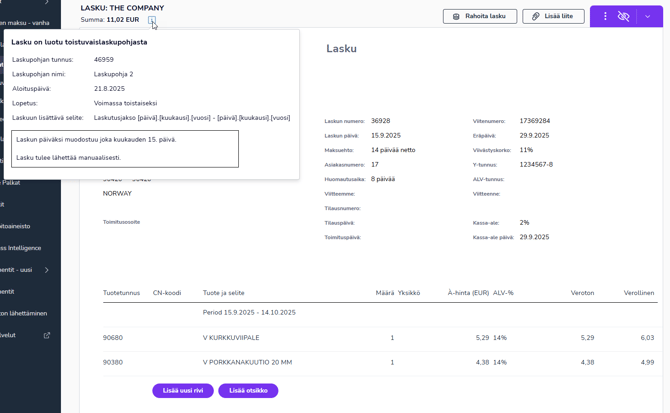
Task: Click the Lisää otsikko button
Action: point(248,391)
